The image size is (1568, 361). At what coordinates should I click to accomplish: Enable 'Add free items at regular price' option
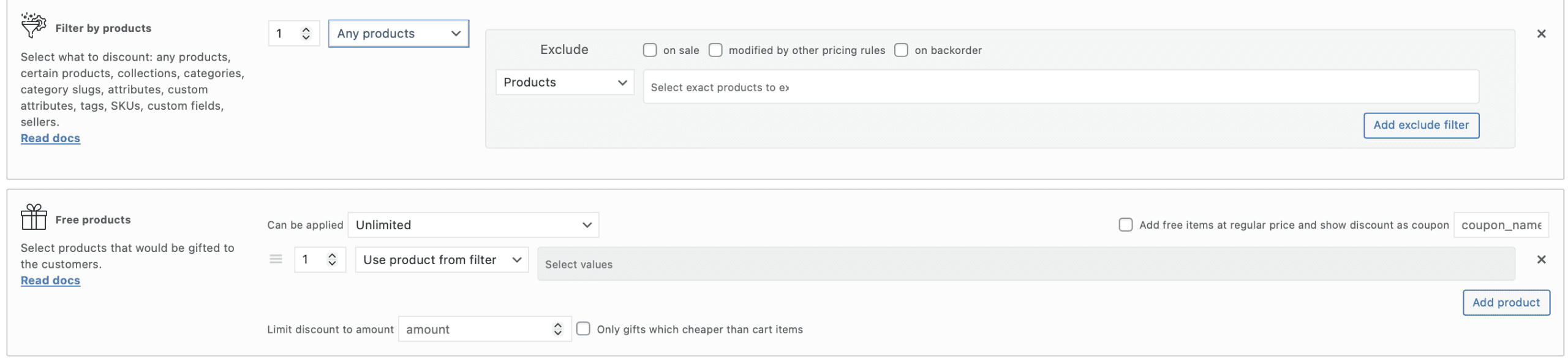(x=1125, y=225)
